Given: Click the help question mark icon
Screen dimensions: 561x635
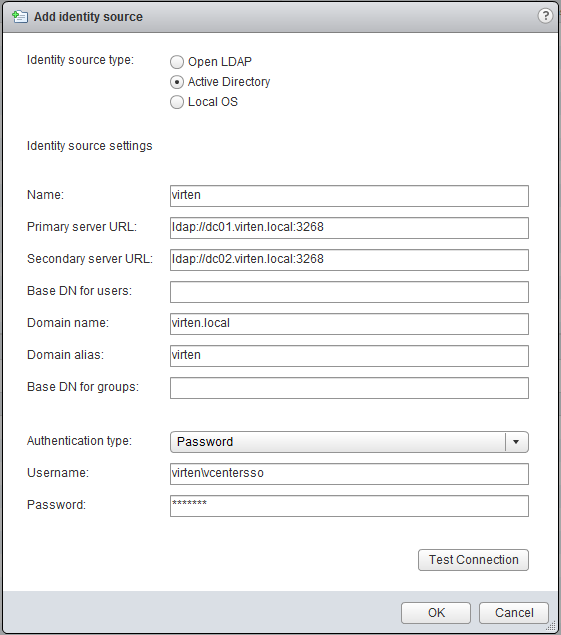Looking at the screenshot, I should 545,16.
